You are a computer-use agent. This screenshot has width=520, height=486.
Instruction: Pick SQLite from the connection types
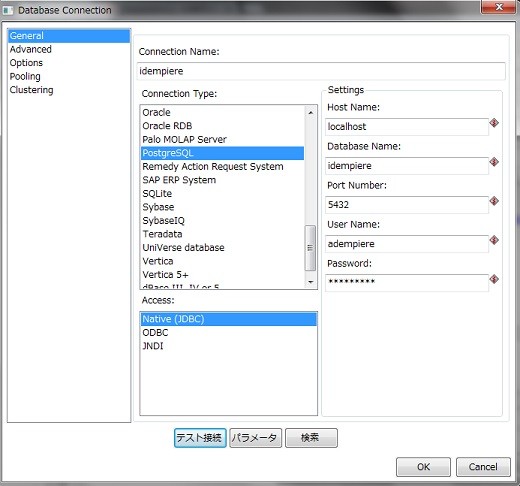coord(222,194)
